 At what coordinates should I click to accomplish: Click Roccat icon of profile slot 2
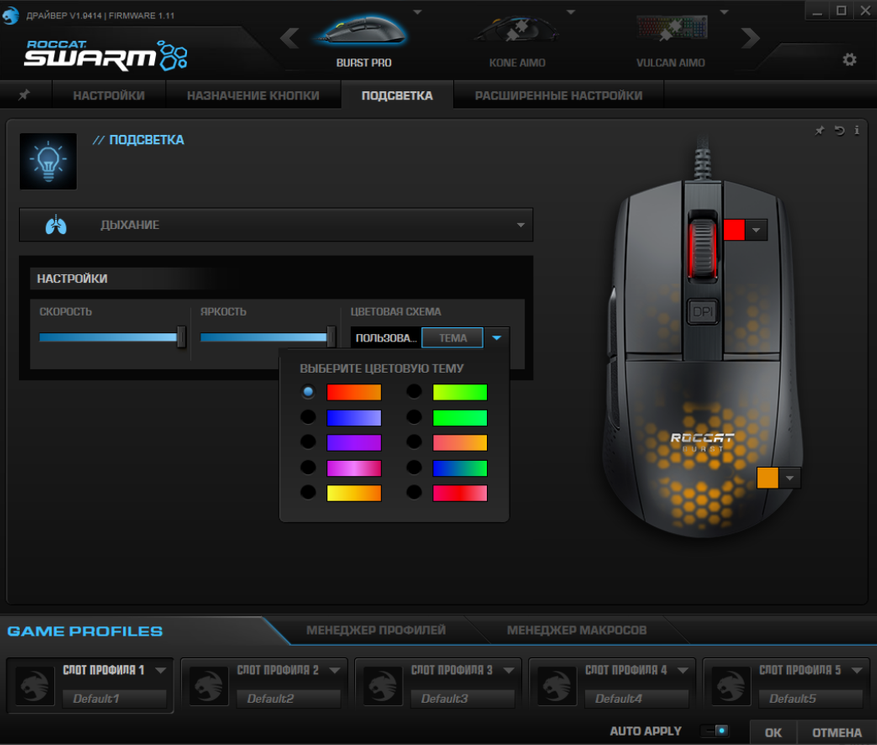pyautogui.click(x=209, y=685)
